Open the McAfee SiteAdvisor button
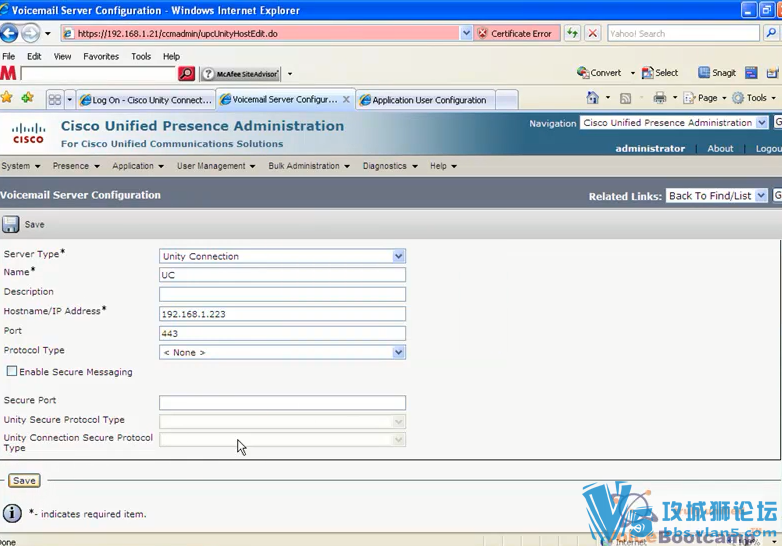This screenshot has width=782, height=546. coord(241,74)
